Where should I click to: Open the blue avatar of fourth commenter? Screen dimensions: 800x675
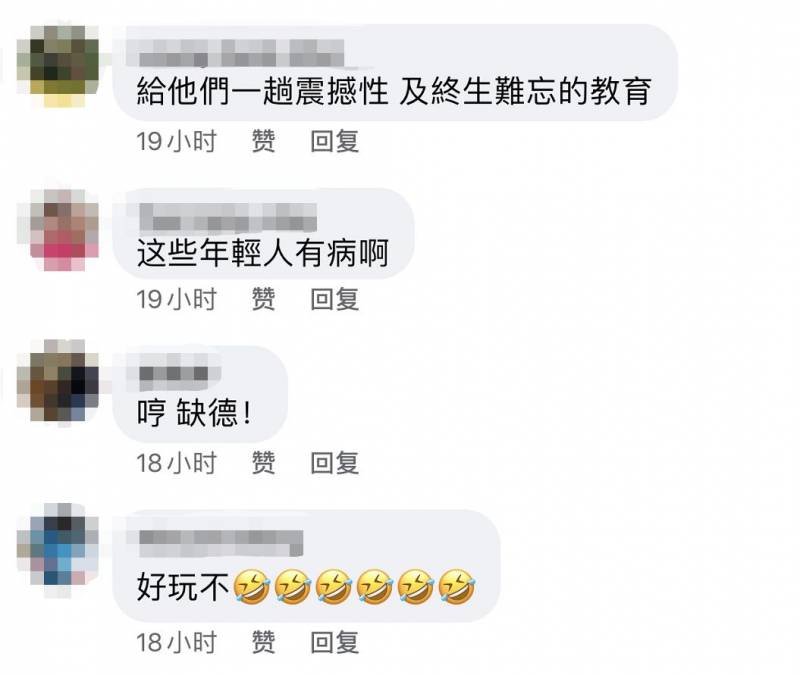click(x=58, y=551)
